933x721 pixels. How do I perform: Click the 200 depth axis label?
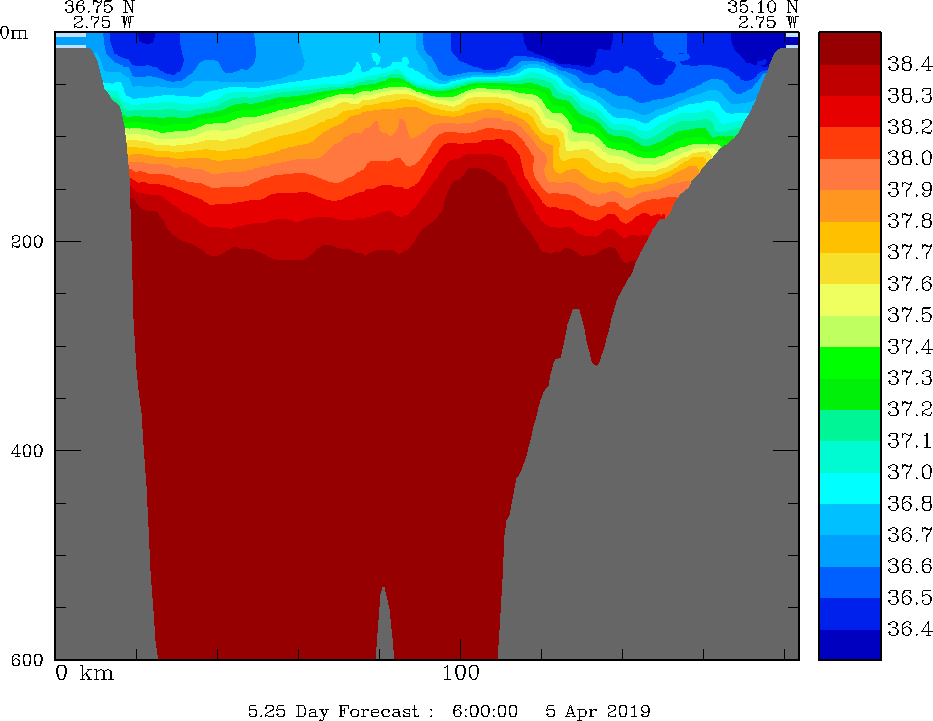(27, 241)
